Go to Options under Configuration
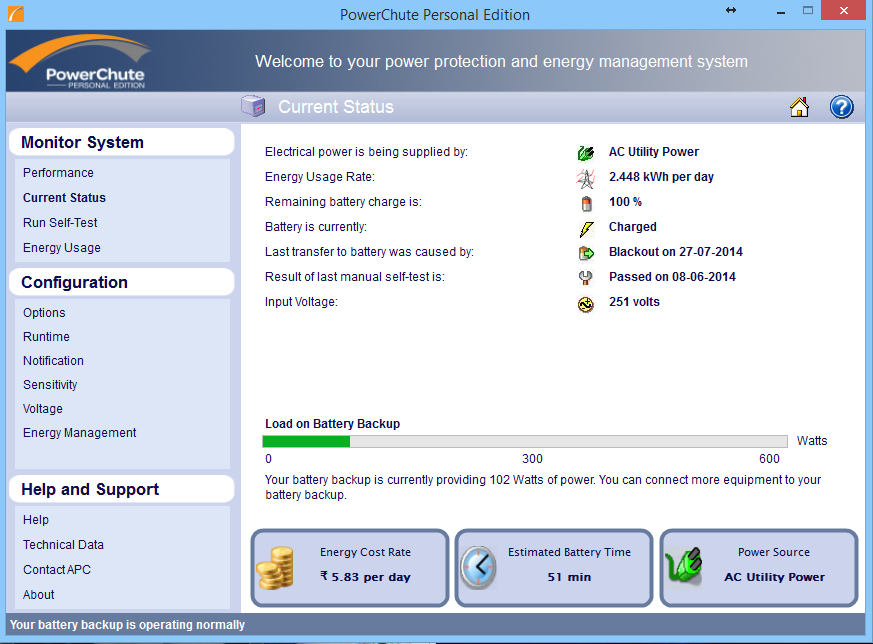 point(44,313)
